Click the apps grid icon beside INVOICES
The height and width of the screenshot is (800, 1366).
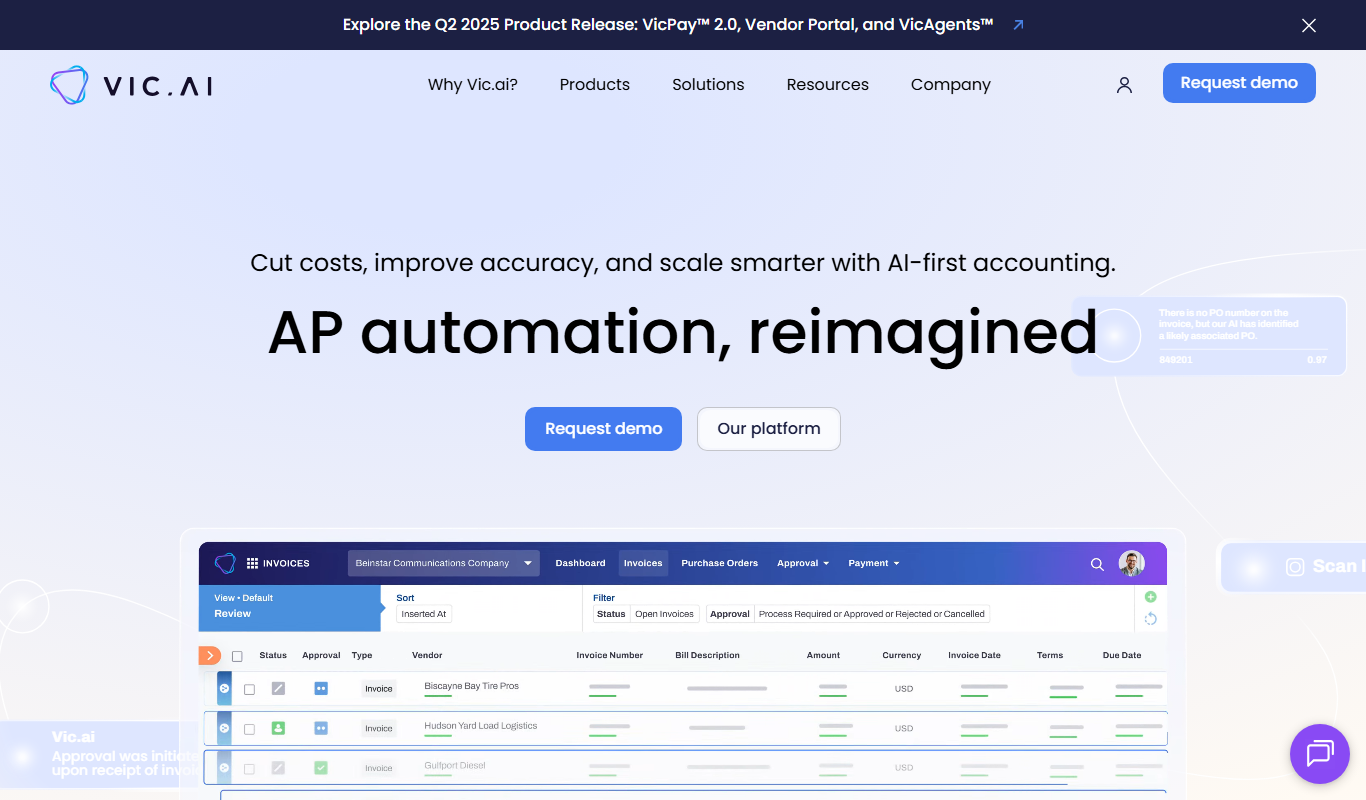click(252, 563)
